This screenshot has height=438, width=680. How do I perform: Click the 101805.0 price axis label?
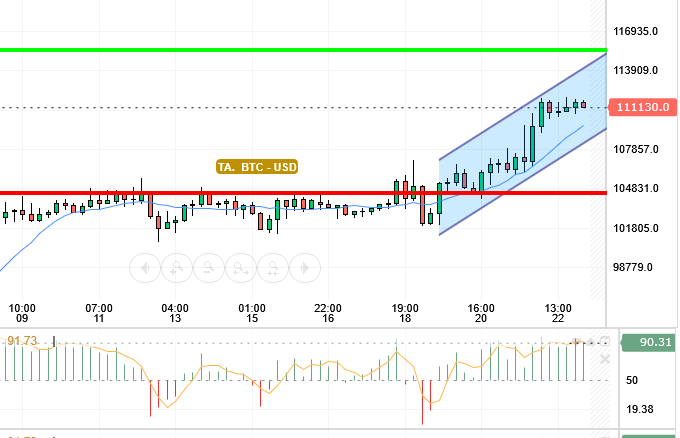[635, 228]
